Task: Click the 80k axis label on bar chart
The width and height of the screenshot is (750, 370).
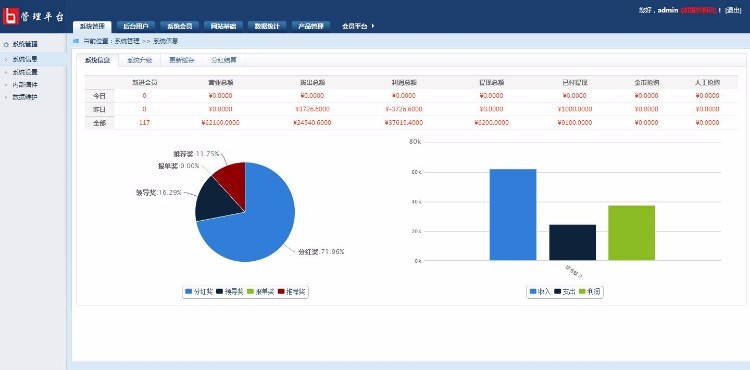Action: point(415,142)
